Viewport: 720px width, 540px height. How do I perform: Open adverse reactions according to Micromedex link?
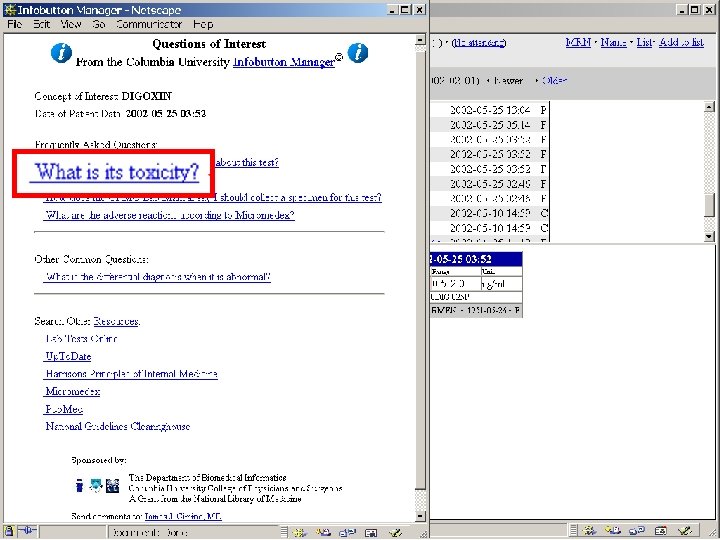tap(169, 215)
